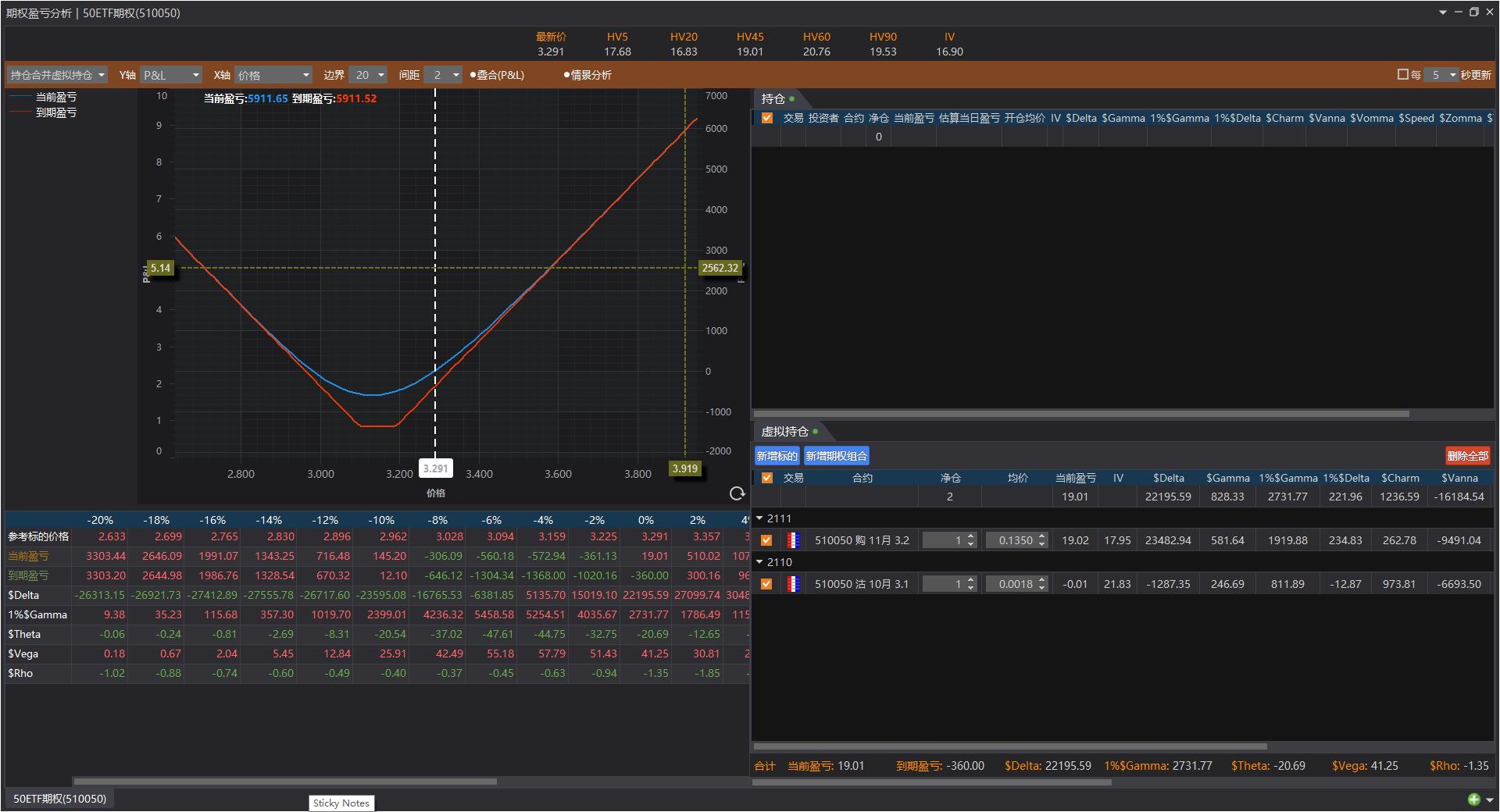1500x812 pixels.
Task: Collapse the 2111 expiry group
Action: click(759, 518)
